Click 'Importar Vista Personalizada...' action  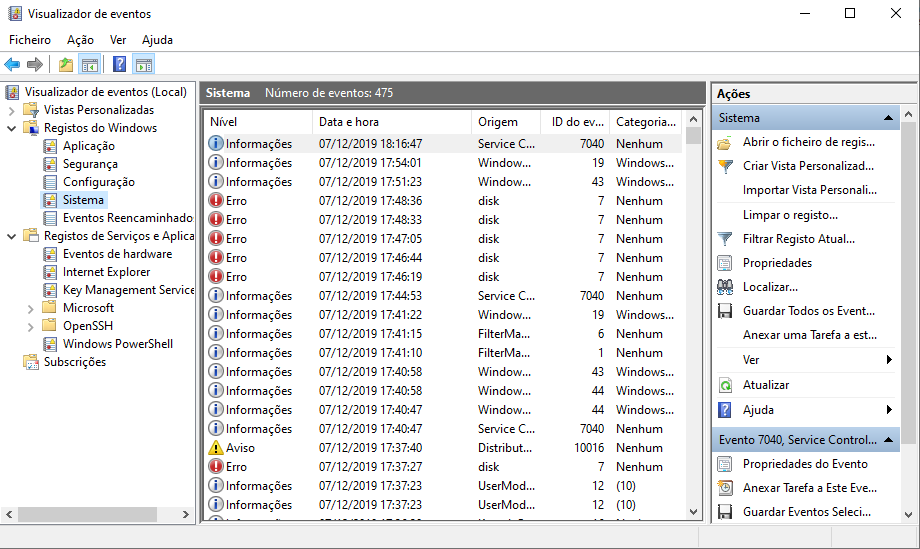tap(810, 190)
